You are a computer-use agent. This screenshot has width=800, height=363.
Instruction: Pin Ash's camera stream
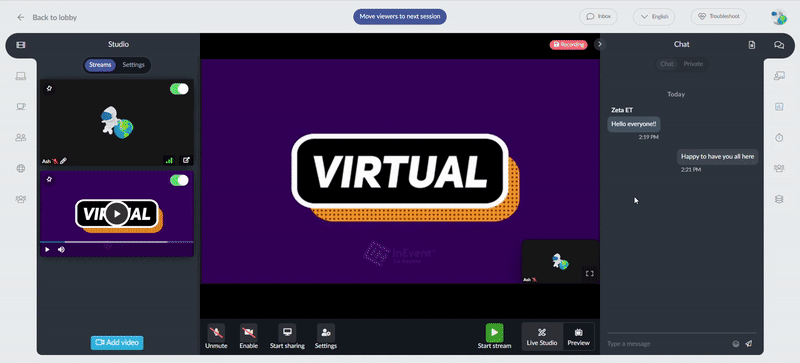coord(49,88)
